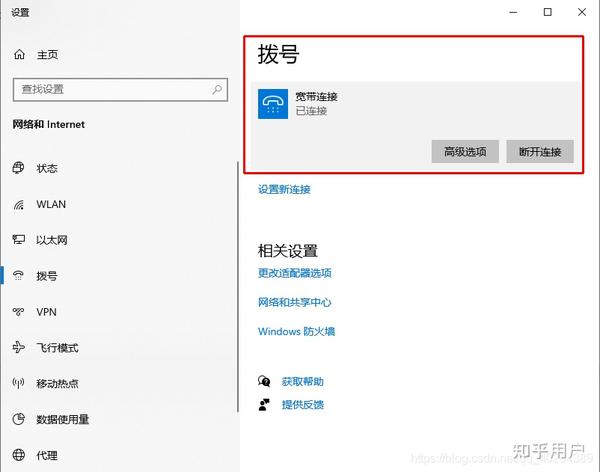Go to the 以太网 settings page
Screen dimensions: 600x472
point(52,240)
